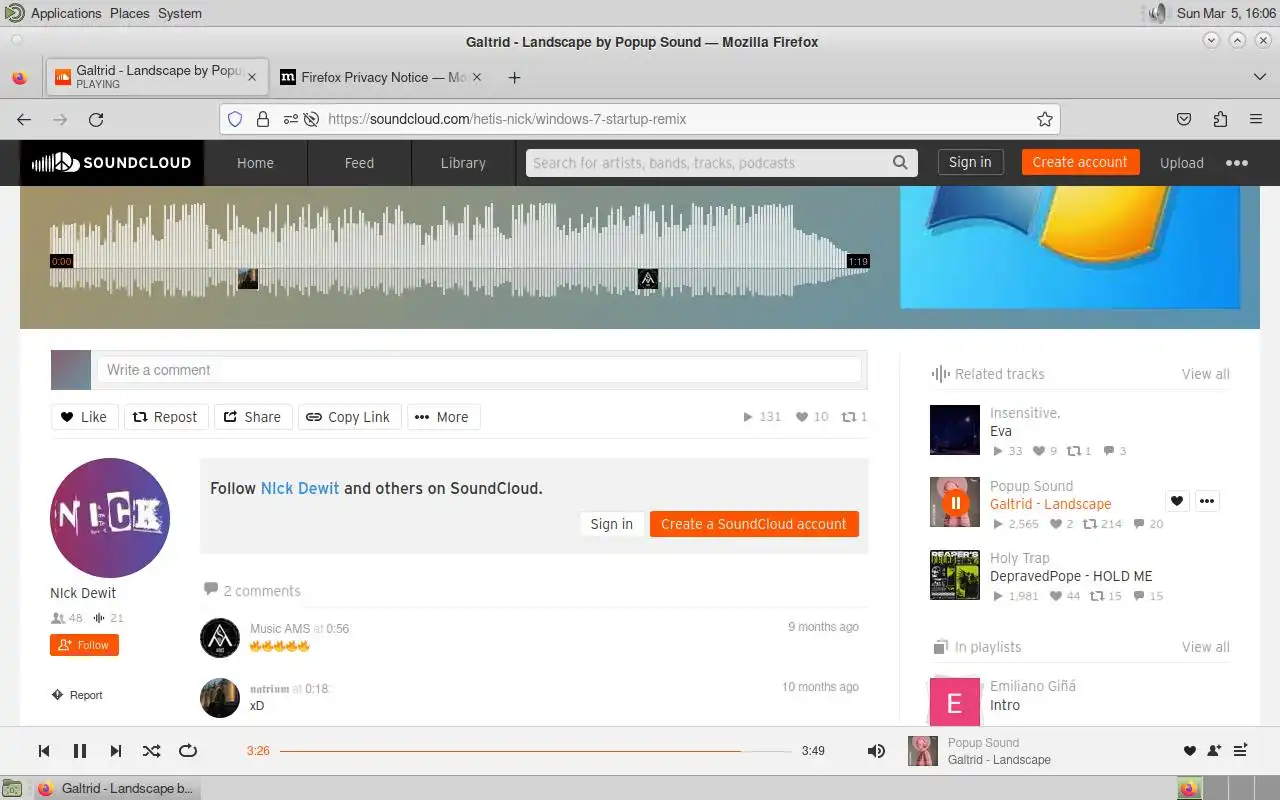
Task: Pause playback in the bottom player
Action: point(80,751)
